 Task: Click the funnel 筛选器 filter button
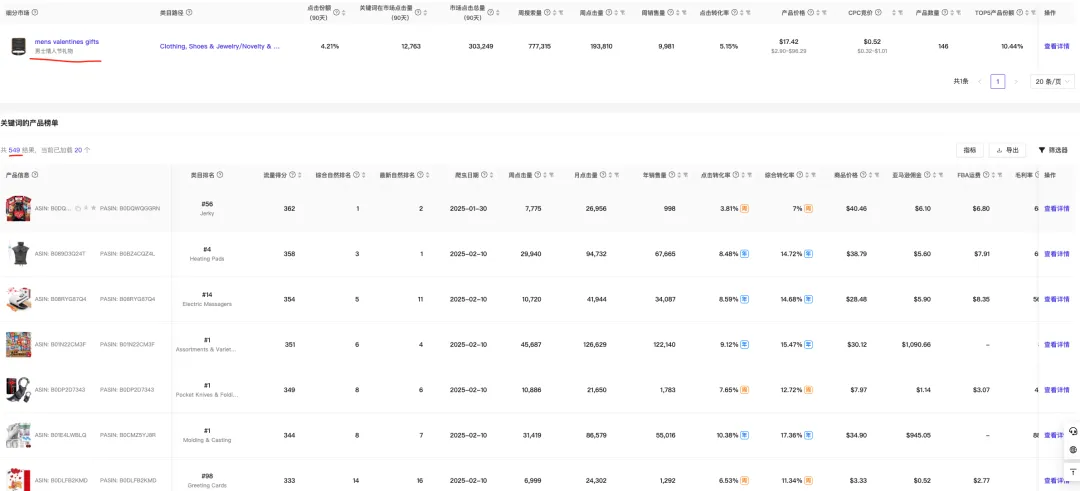pyautogui.click(x=1053, y=150)
